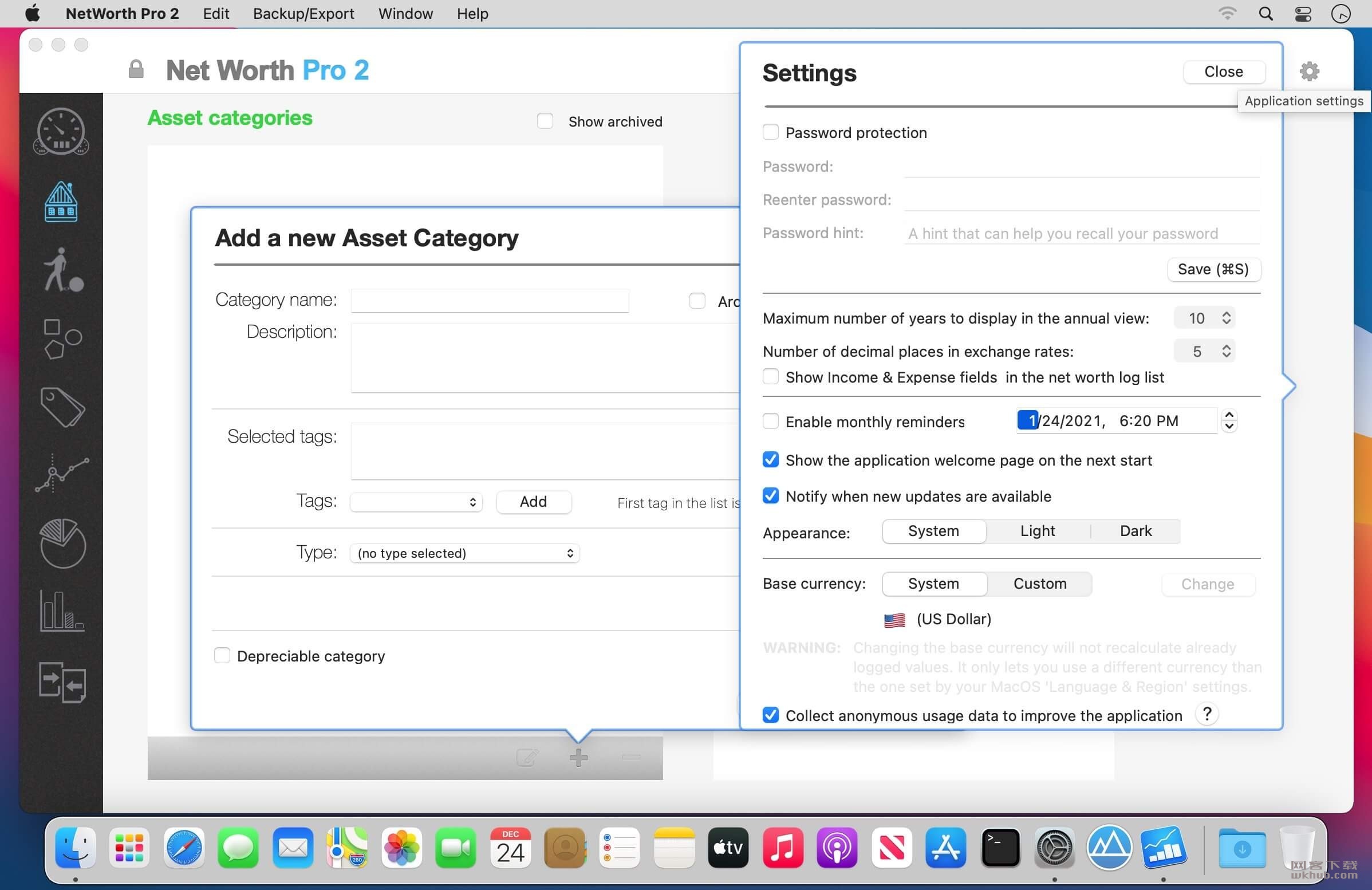The image size is (1372, 890).
Task: Open the pie chart sidebar icon
Action: coord(63,543)
